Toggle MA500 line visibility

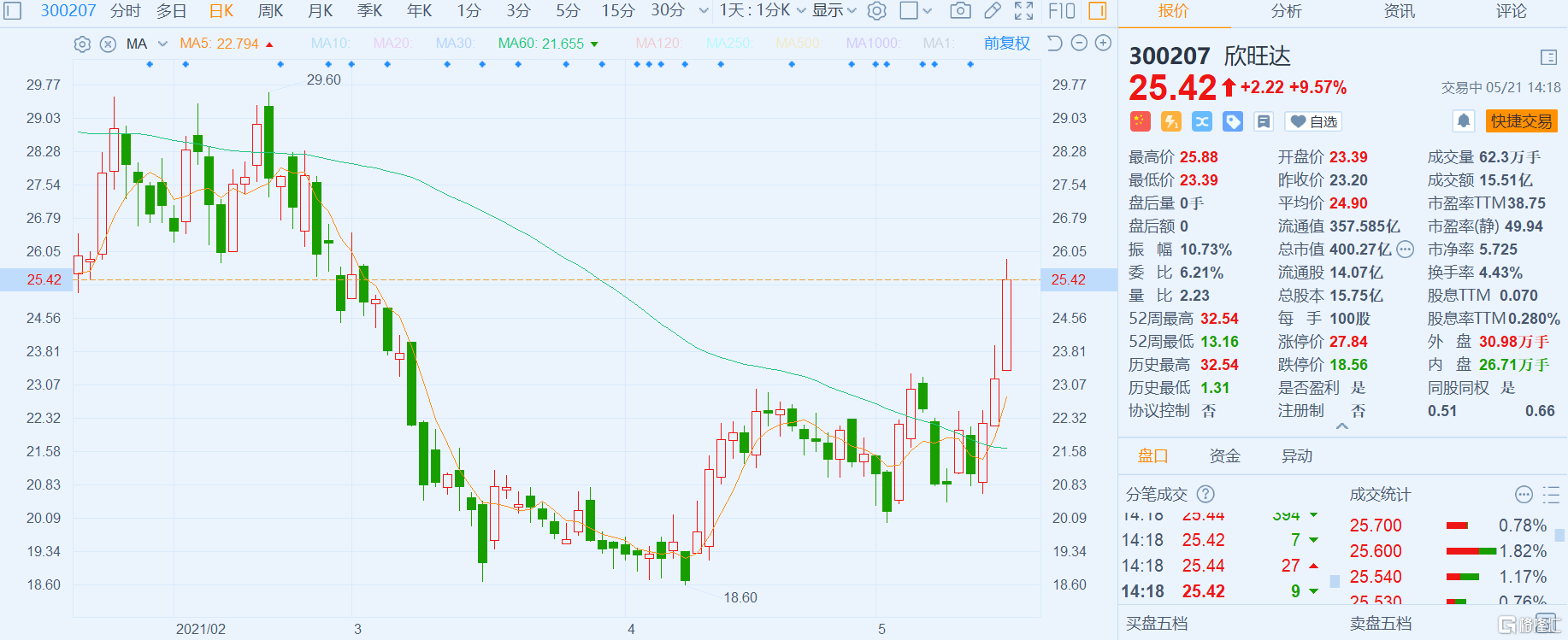pyautogui.click(x=798, y=44)
